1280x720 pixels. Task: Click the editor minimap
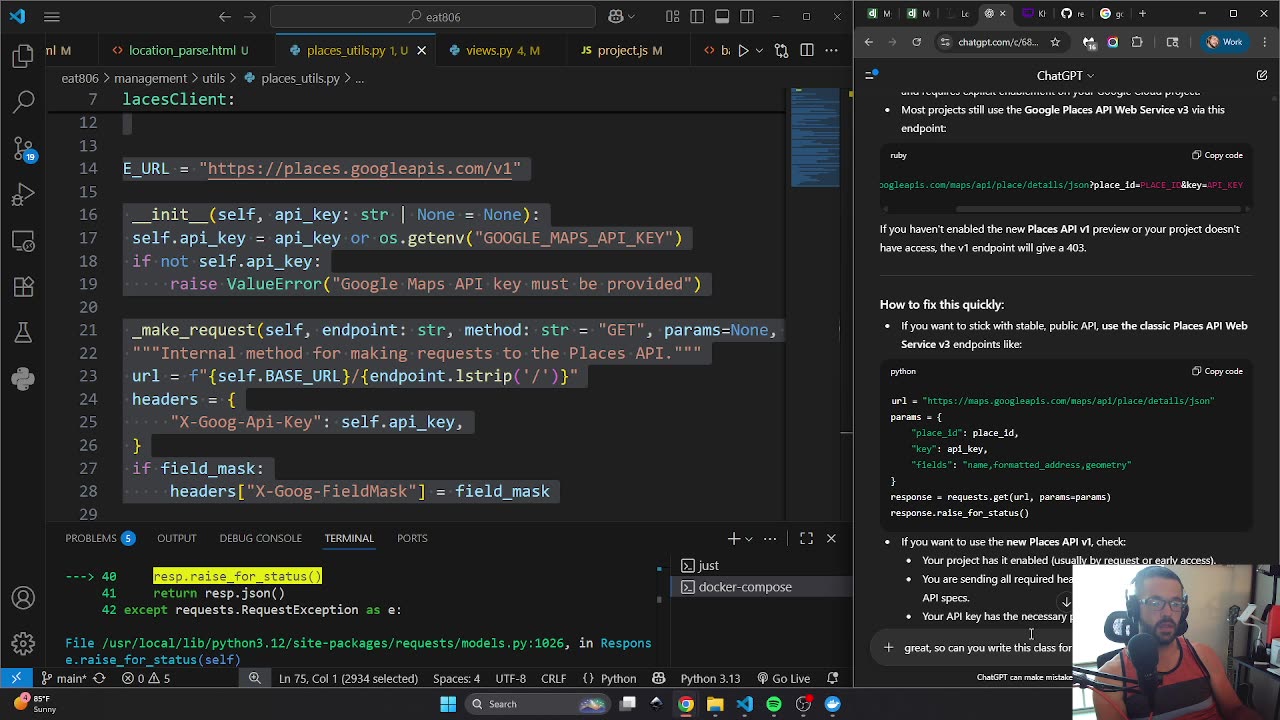815,138
